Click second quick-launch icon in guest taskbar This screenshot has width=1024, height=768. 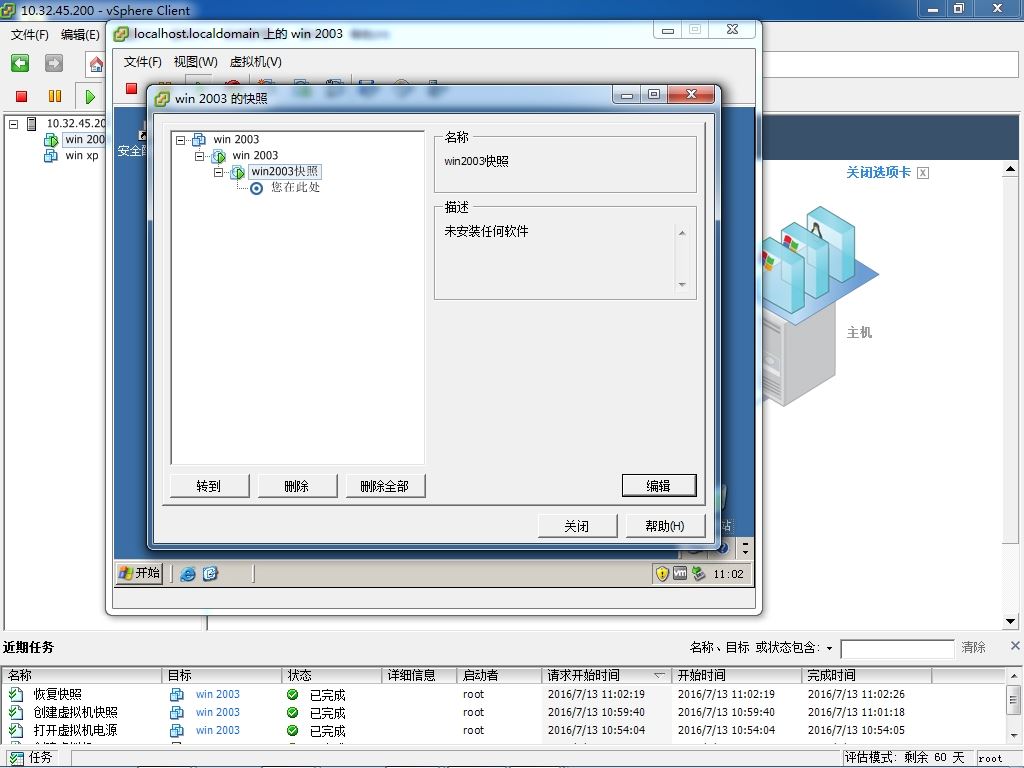(210, 574)
